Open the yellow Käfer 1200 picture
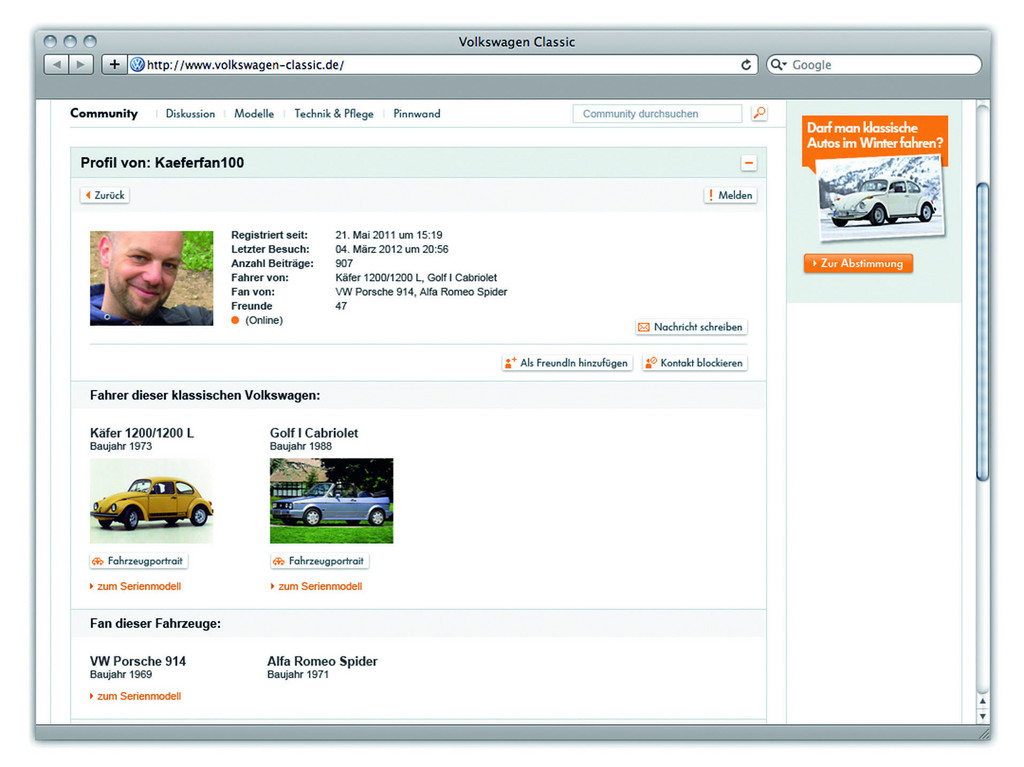1024x767 pixels. (152, 500)
